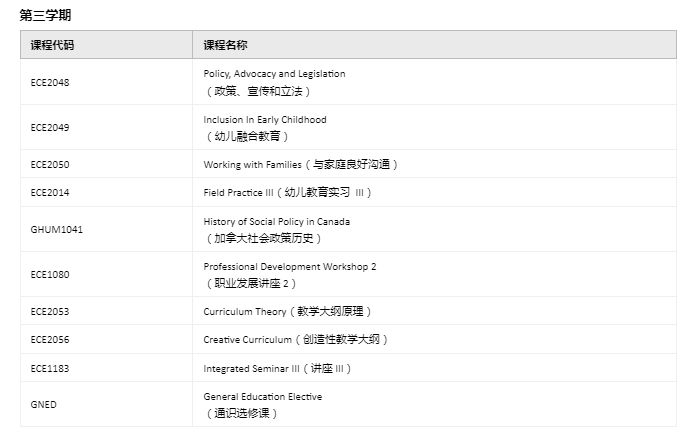Select course code ECE2053
Screen dimensions: 694x446
pyautogui.click(x=50, y=312)
